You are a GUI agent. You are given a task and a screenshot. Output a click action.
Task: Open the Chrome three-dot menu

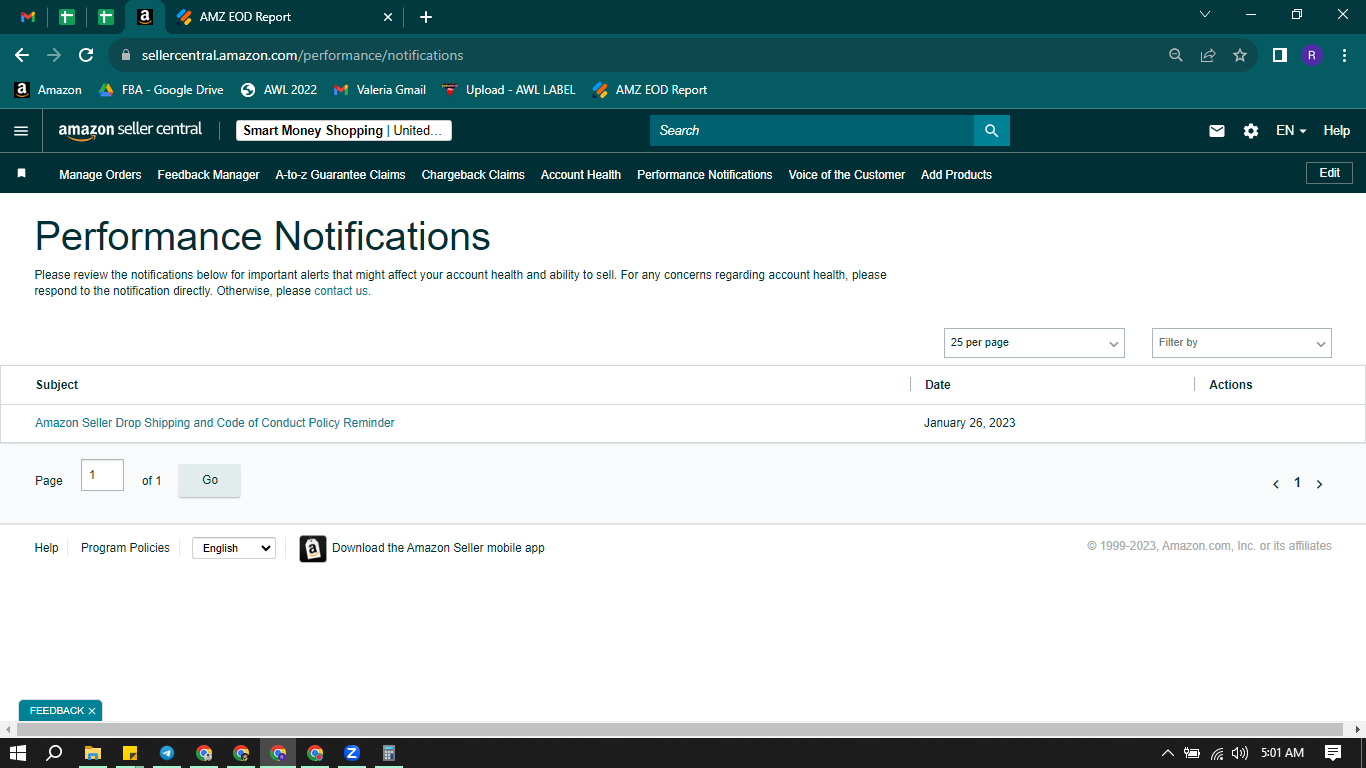click(1343, 55)
